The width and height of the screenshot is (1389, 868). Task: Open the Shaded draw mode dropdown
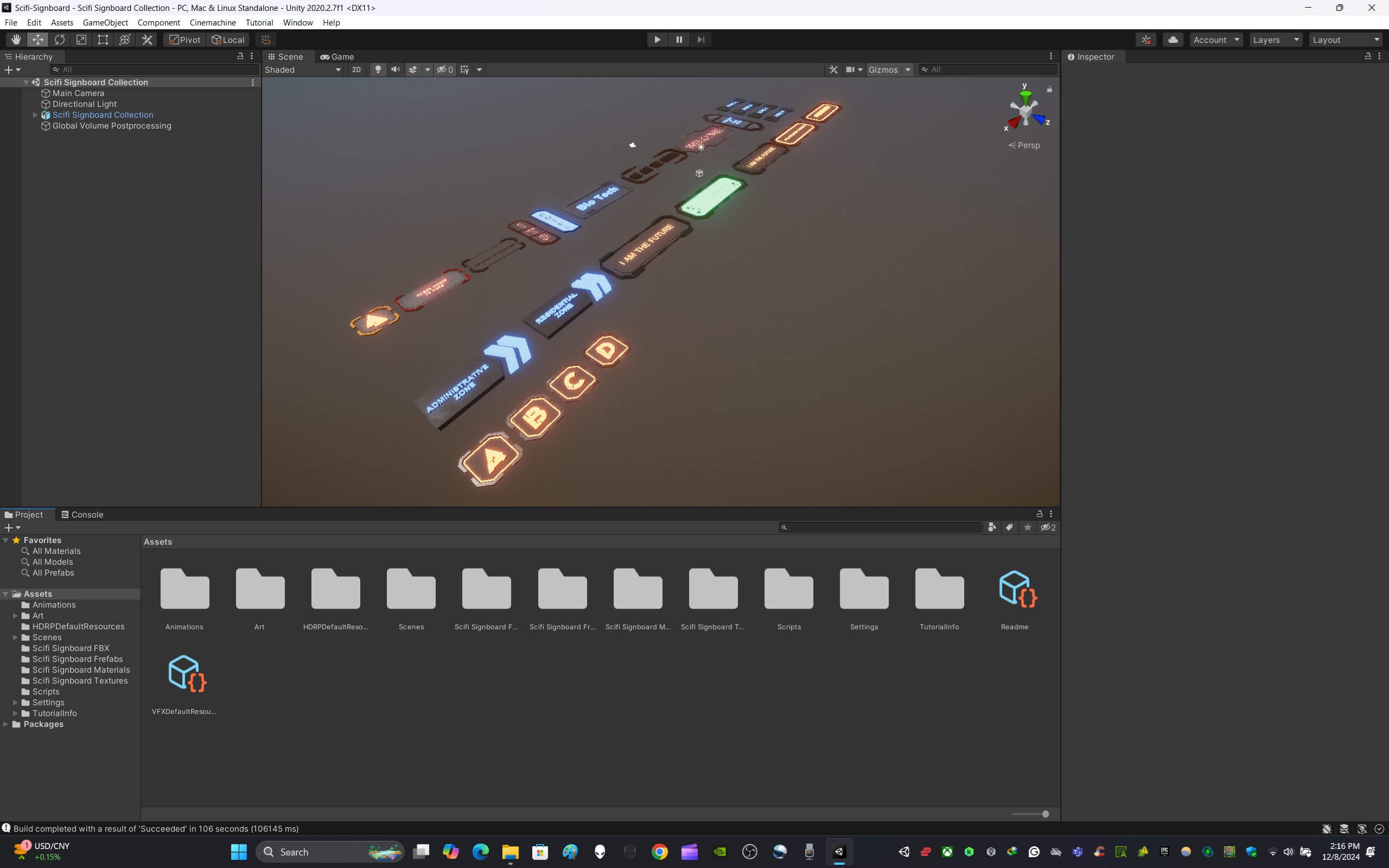[x=302, y=69]
